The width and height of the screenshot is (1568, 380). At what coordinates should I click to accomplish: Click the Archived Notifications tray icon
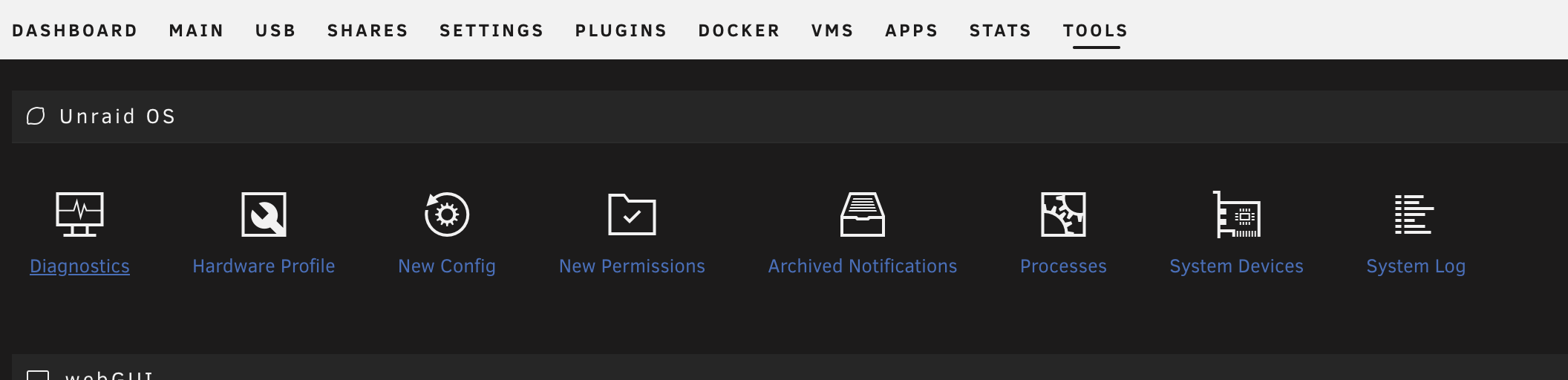[x=862, y=214]
